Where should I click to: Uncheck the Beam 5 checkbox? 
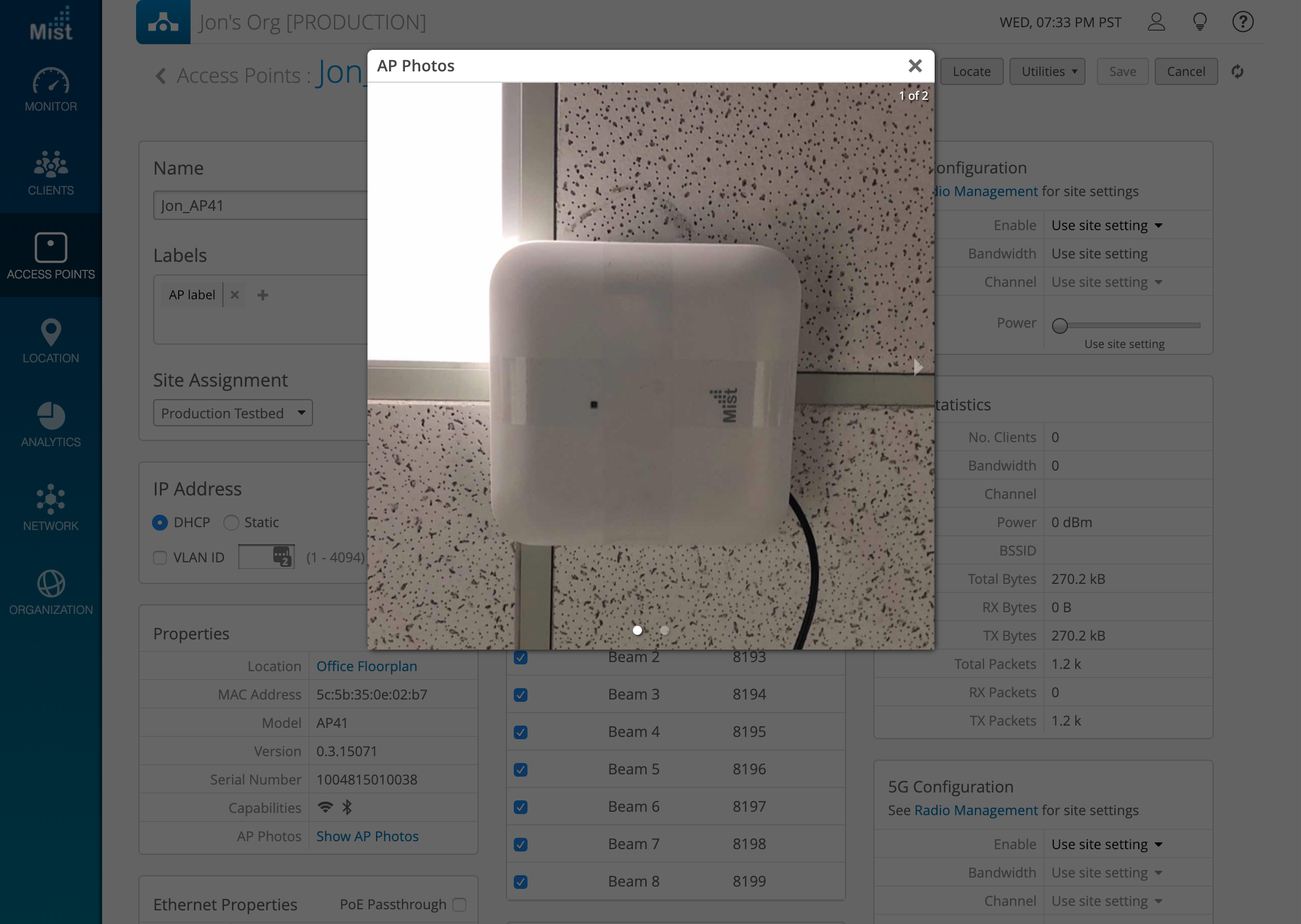[520, 769]
